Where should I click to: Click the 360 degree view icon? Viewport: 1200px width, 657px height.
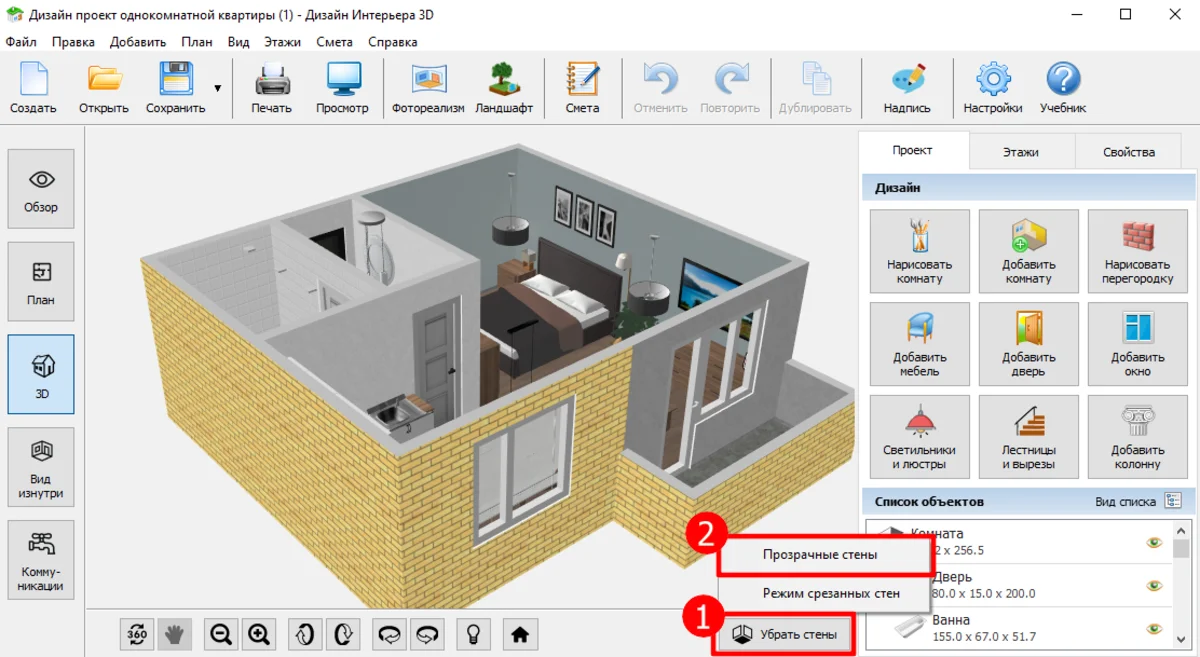click(x=137, y=633)
